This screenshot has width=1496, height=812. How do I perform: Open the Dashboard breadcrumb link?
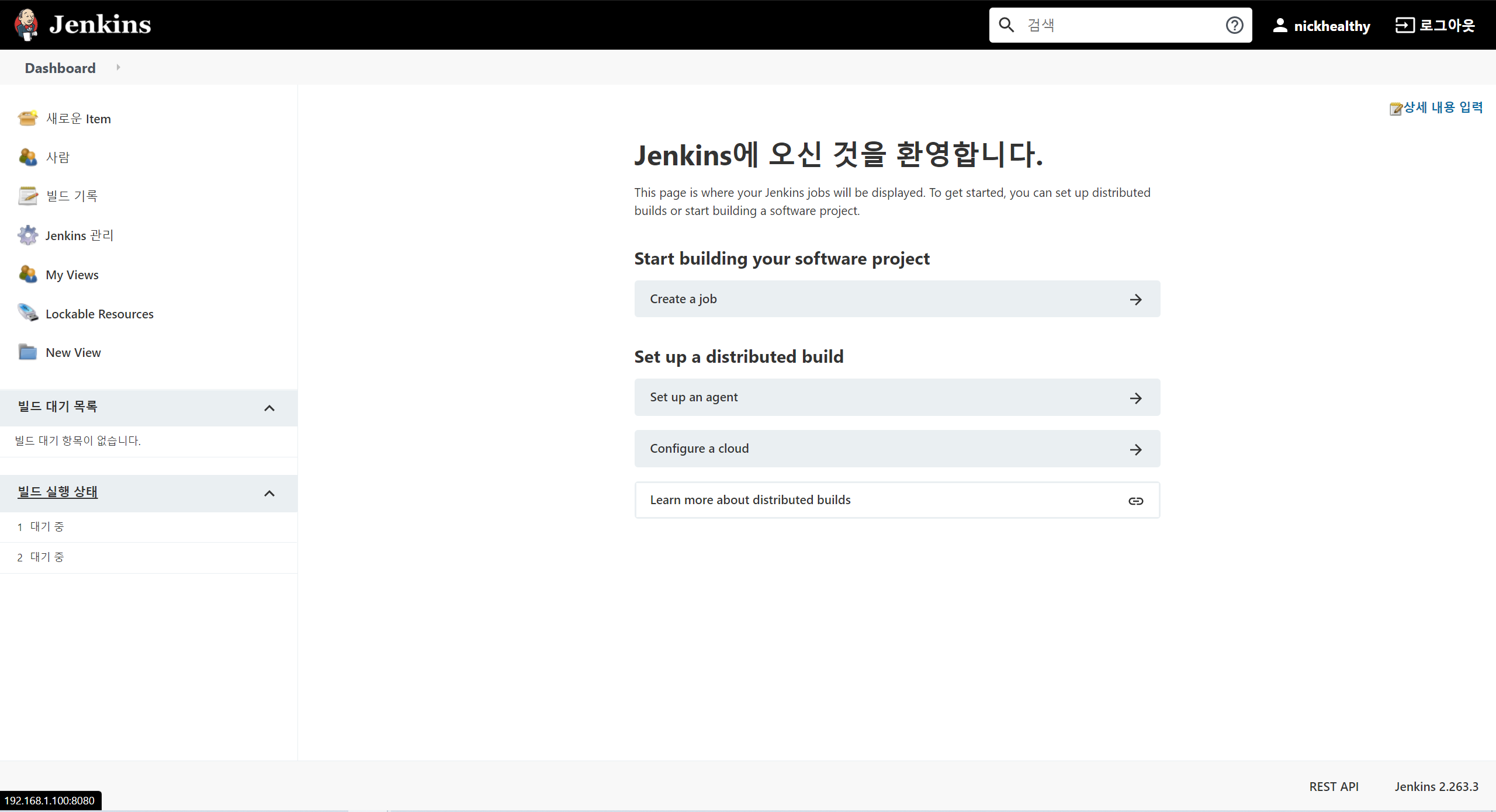[60, 68]
